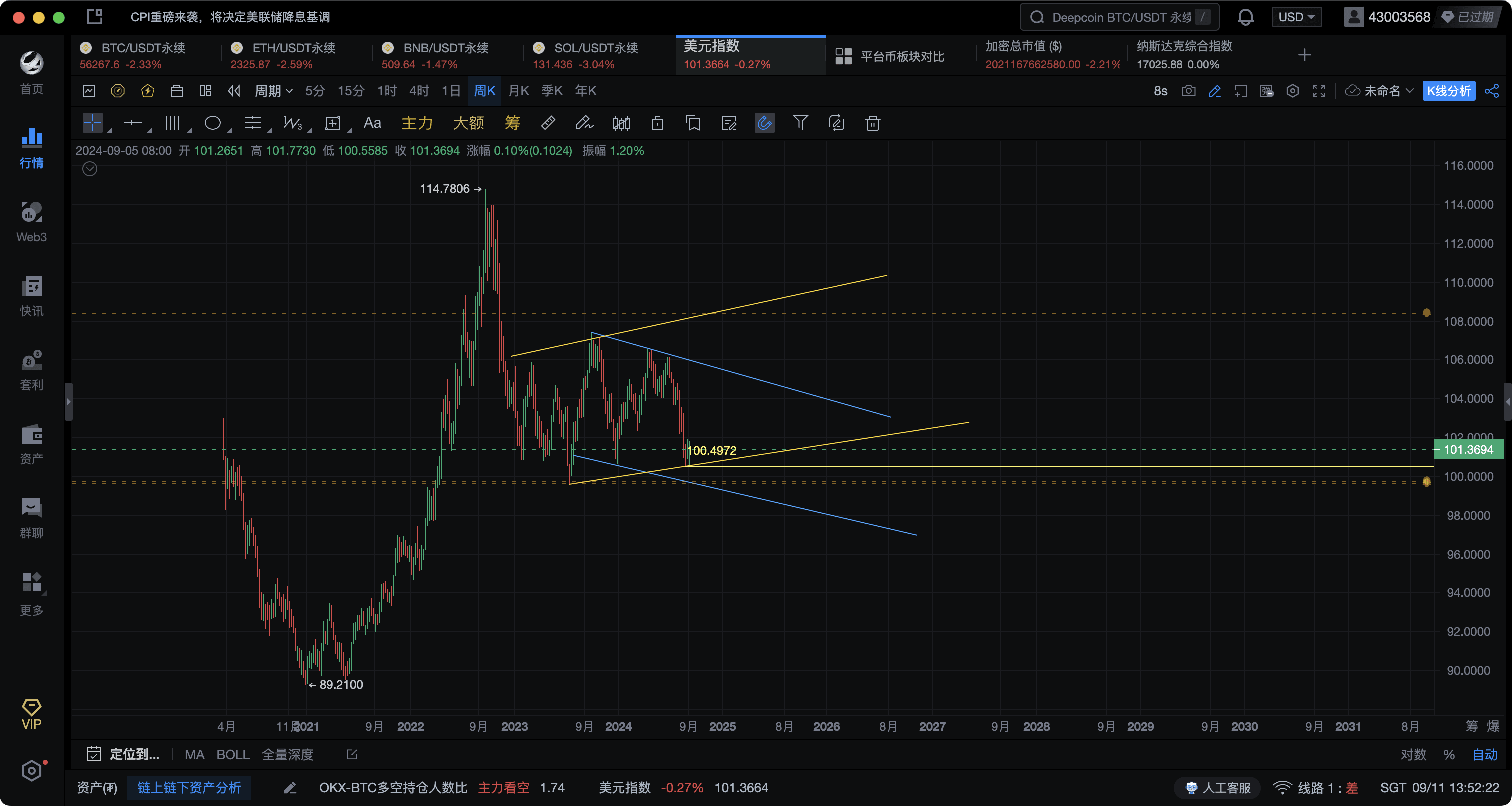
Task: Click the calendar icon in chart toolbar
Action: click(176, 91)
